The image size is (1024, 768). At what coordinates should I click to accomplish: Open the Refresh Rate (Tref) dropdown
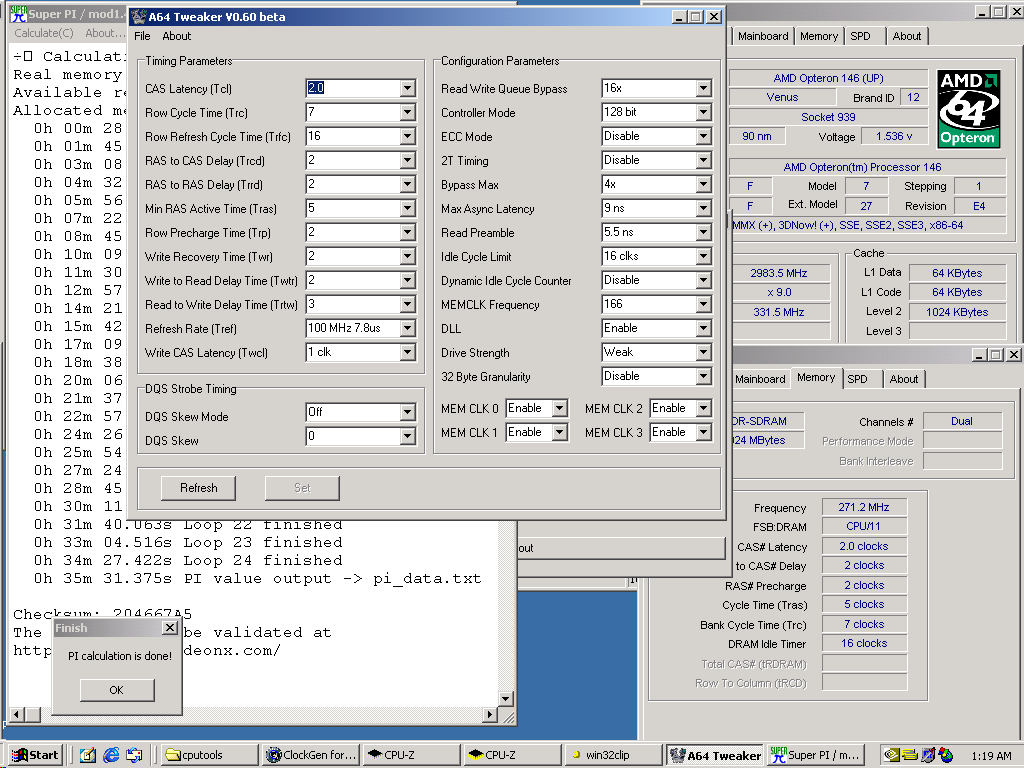408,328
